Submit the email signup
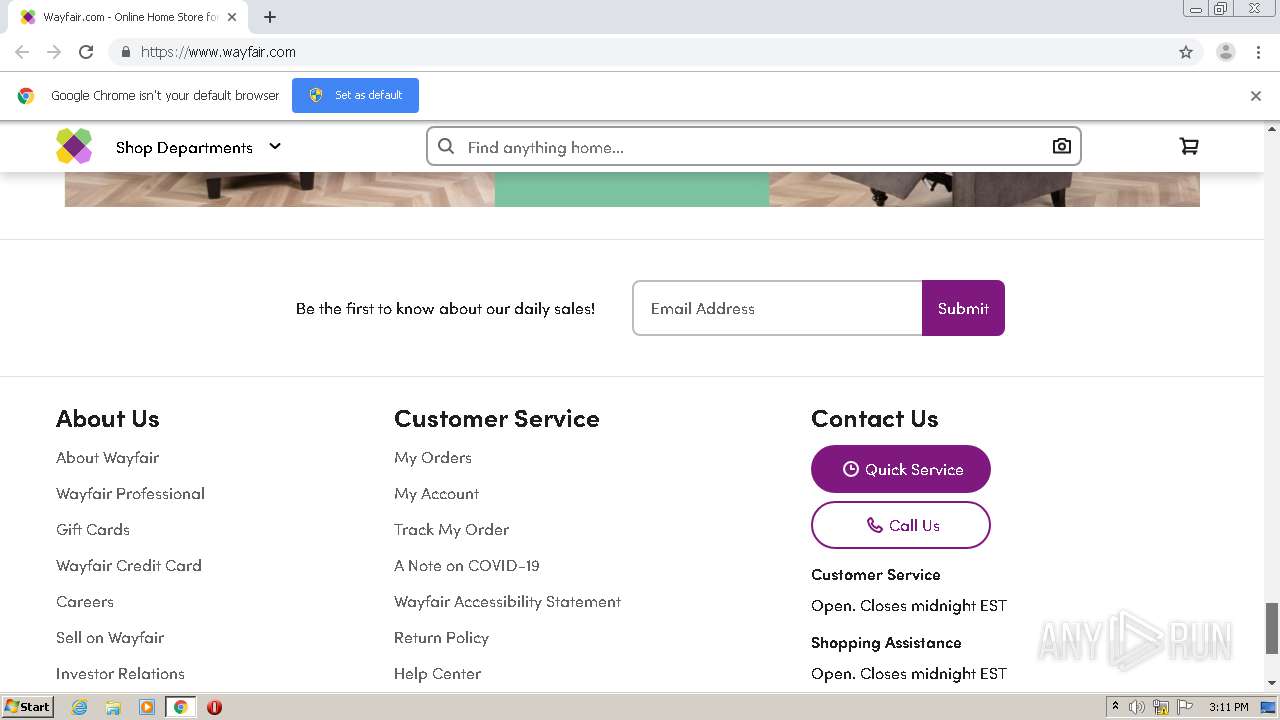This screenshot has height=720, width=1280. (x=963, y=308)
